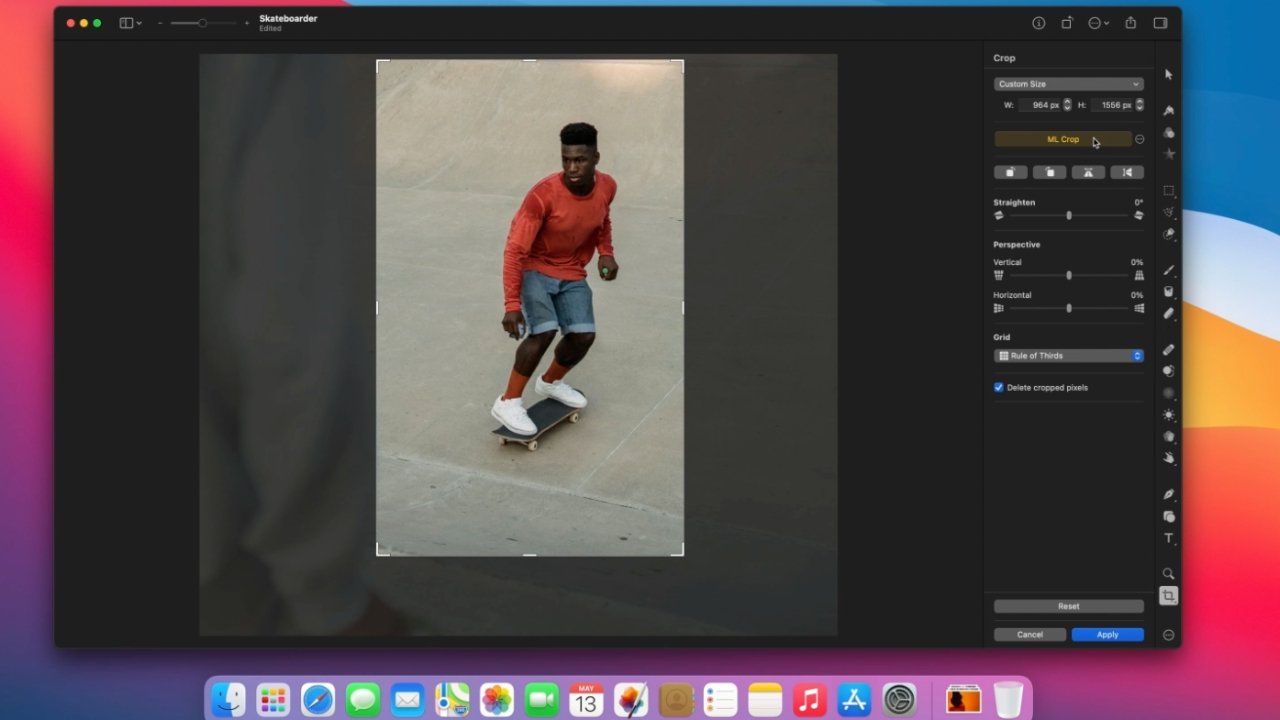Image resolution: width=1280 pixels, height=720 pixels.
Task: Choose the Color Fill bucket tool
Action: (x=1168, y=292)
